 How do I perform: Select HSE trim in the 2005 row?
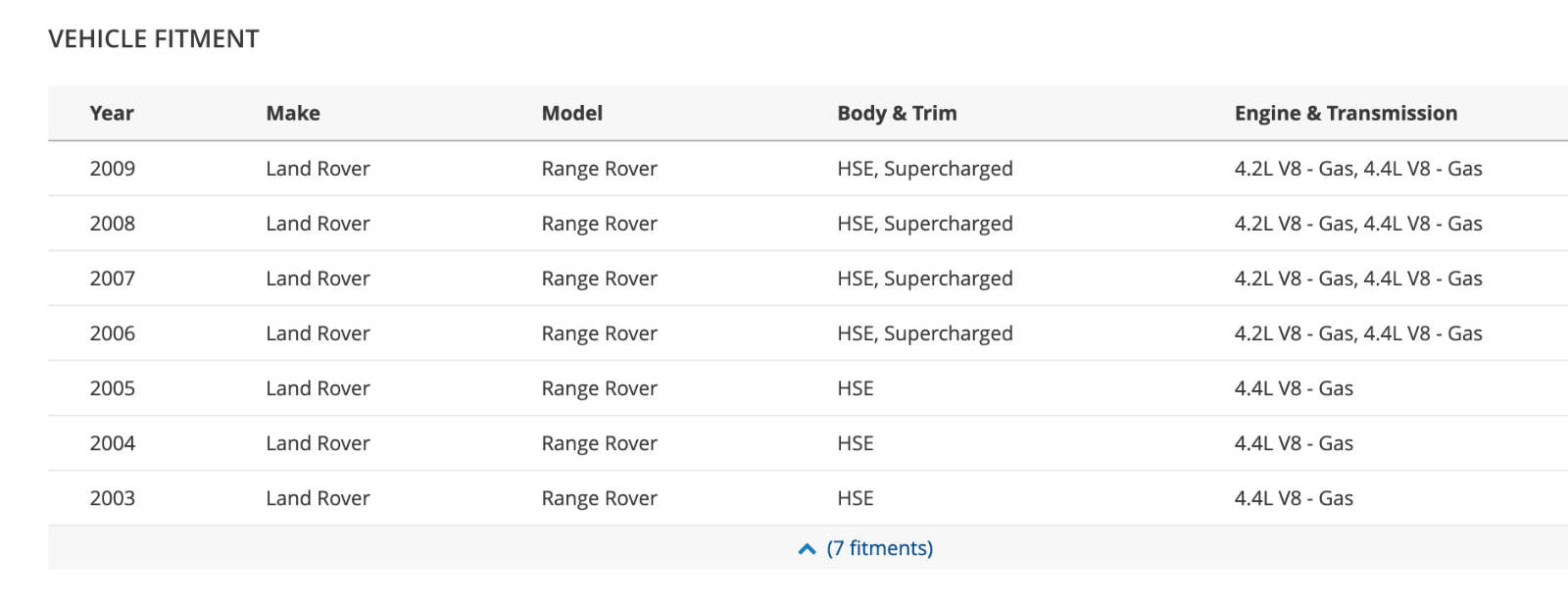(x=856, y=388)
